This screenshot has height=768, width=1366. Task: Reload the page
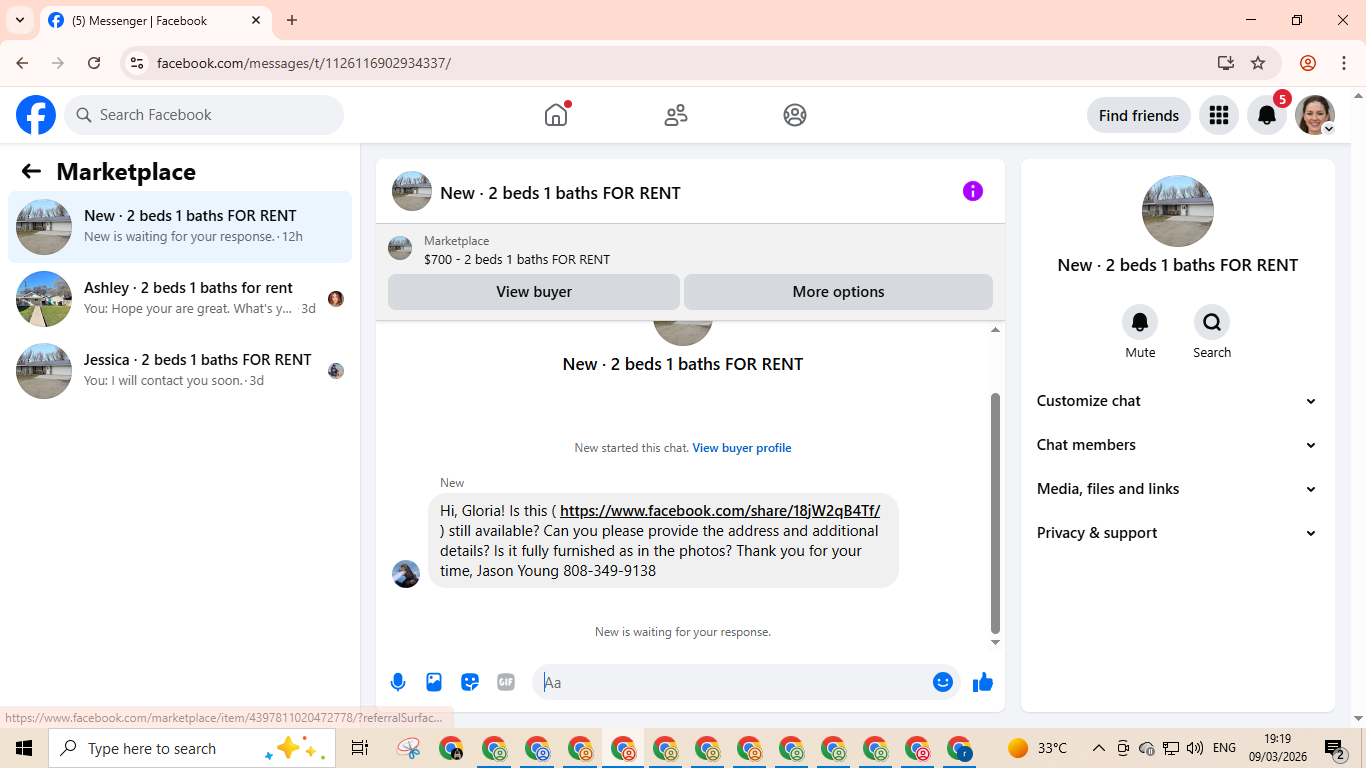94,63
